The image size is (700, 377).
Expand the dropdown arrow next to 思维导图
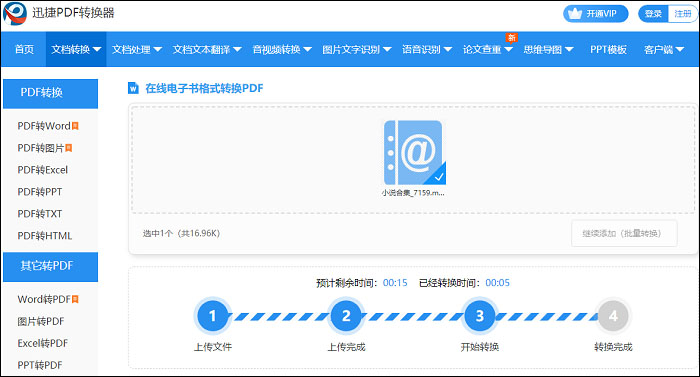coord(569,50)
